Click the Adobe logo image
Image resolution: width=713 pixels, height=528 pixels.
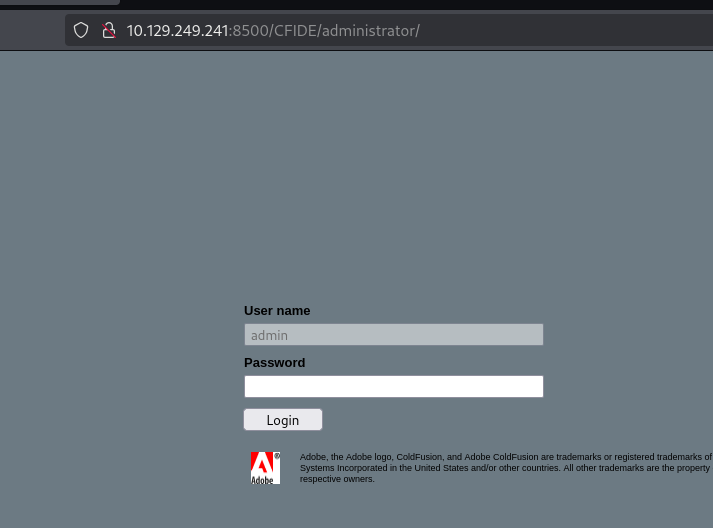pos(265,468)
